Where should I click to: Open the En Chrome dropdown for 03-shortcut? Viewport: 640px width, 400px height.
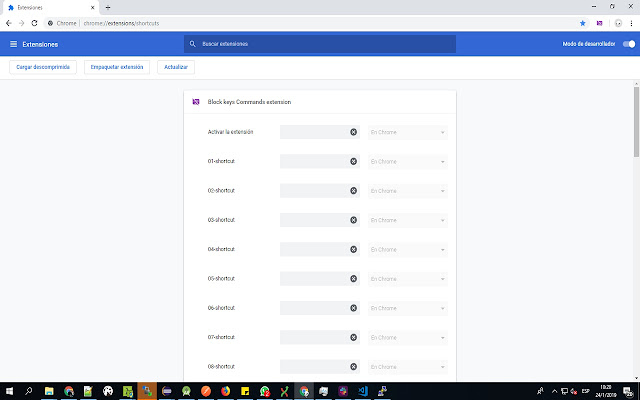(x=408, y=220)
